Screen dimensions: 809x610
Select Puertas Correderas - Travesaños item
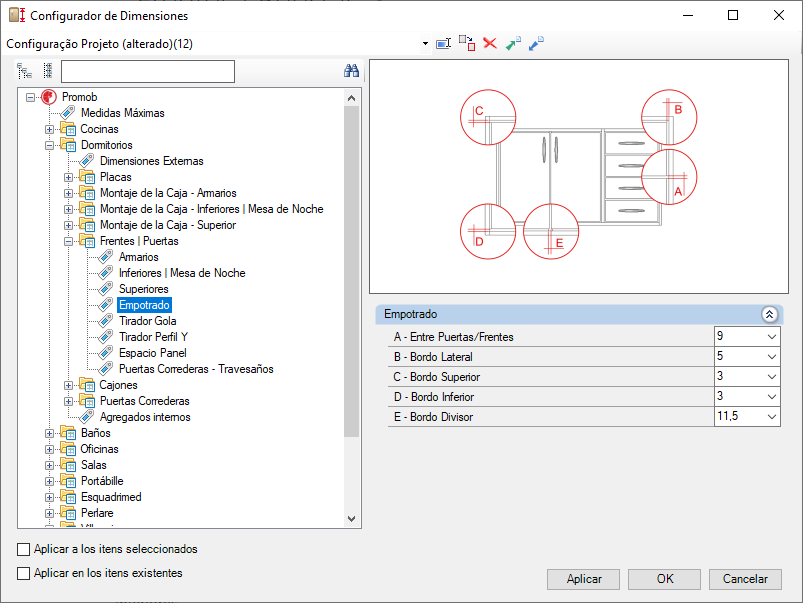point(196,369)
